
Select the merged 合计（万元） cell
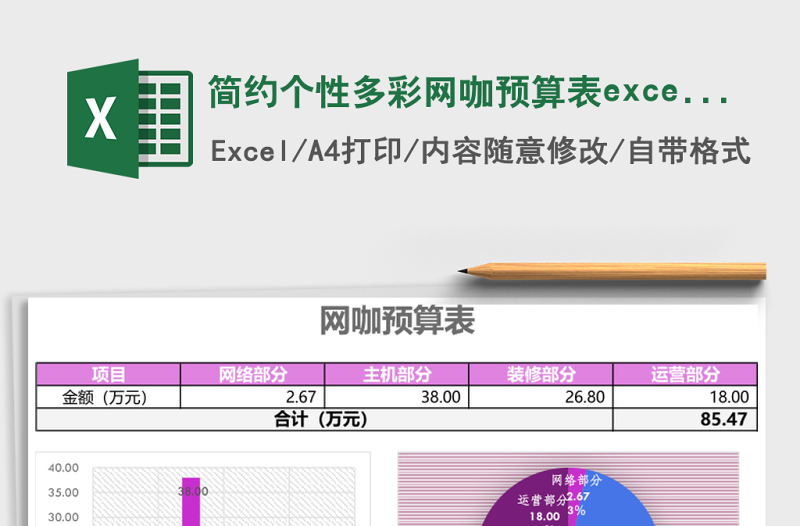tap(324, 420)
